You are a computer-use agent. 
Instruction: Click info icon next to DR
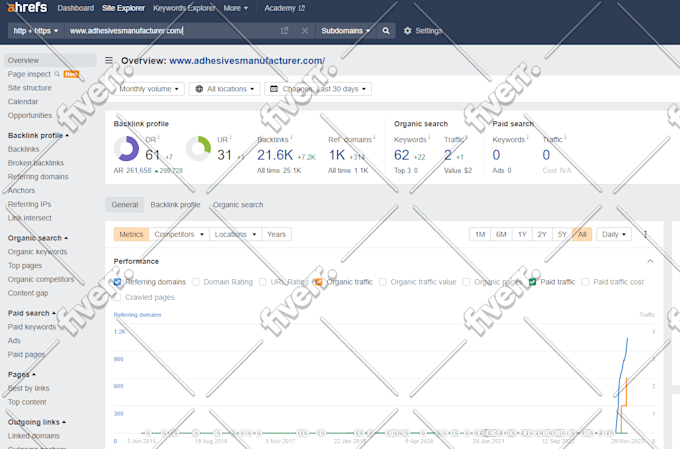tap(158, 138)
